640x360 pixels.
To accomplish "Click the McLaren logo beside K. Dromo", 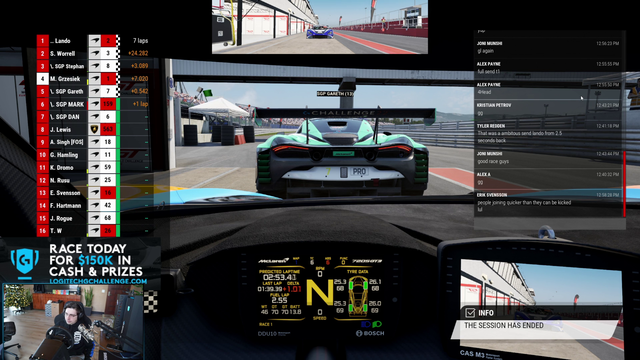I will pos(95,167).
